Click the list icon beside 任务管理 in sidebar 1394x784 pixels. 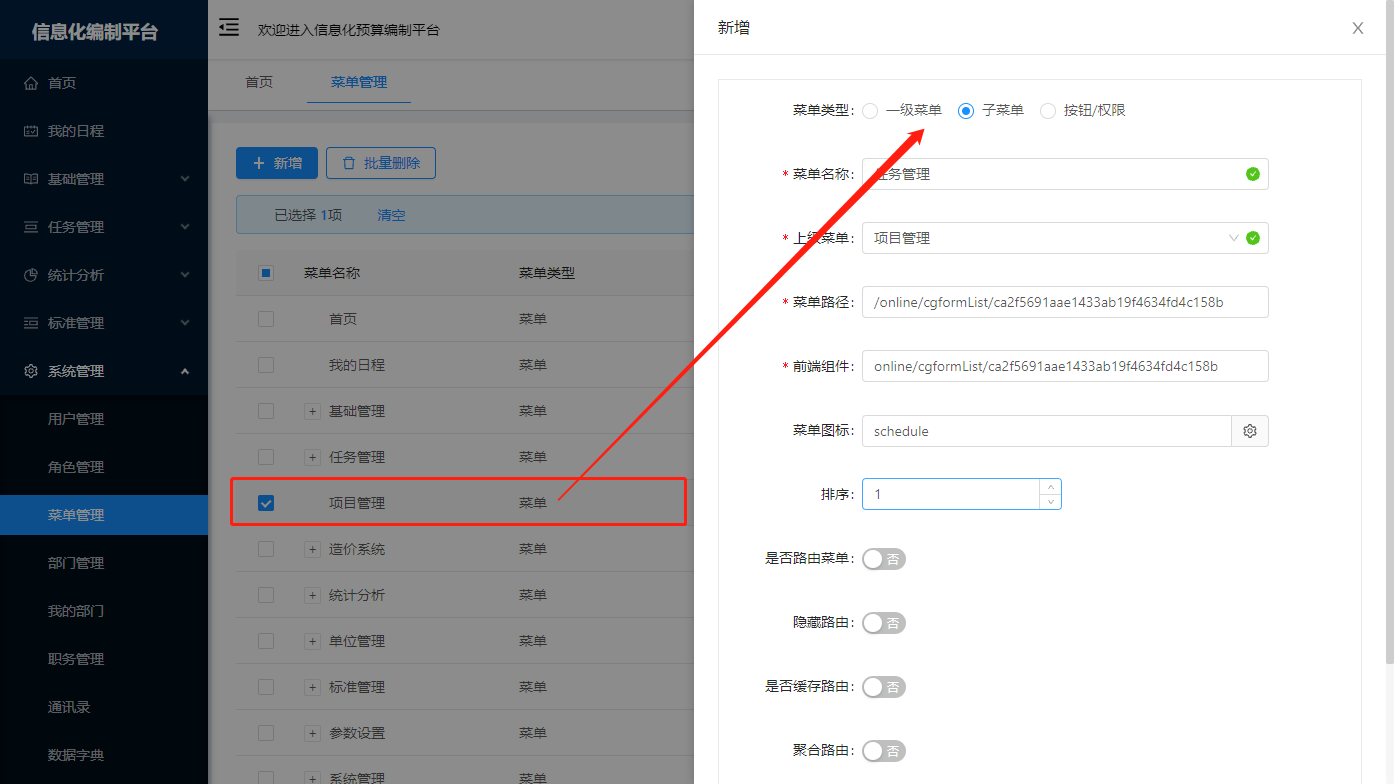[31, 227]
